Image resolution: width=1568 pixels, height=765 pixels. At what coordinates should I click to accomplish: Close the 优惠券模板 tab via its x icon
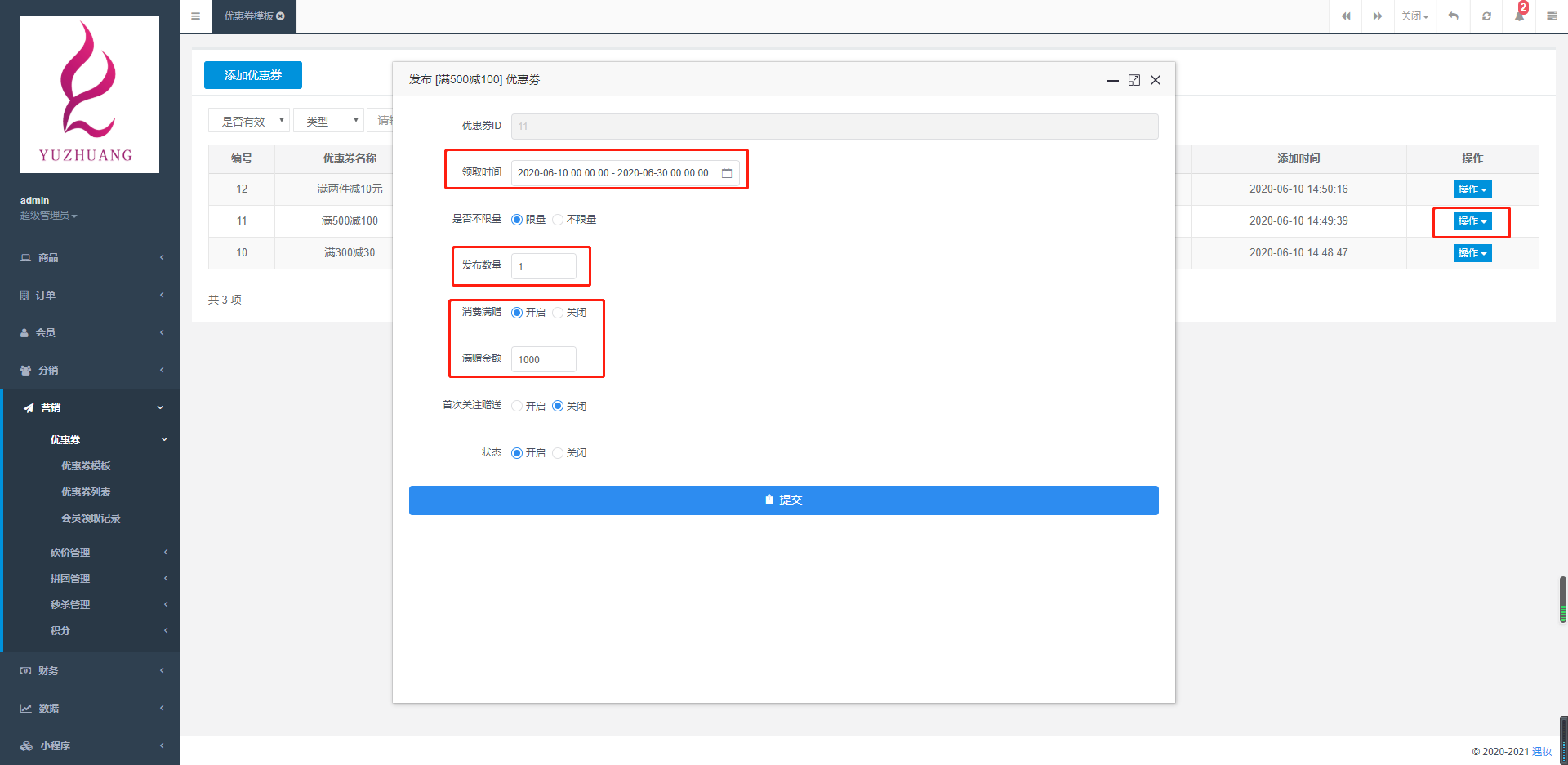[281, 16]
